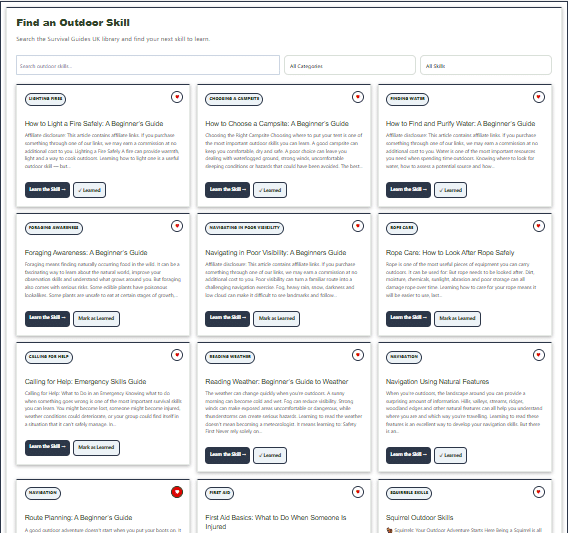The height and width of the screenshot is (533, 568).
Task: Open How to Light a Fire Safely title
Action: [94, 124]
